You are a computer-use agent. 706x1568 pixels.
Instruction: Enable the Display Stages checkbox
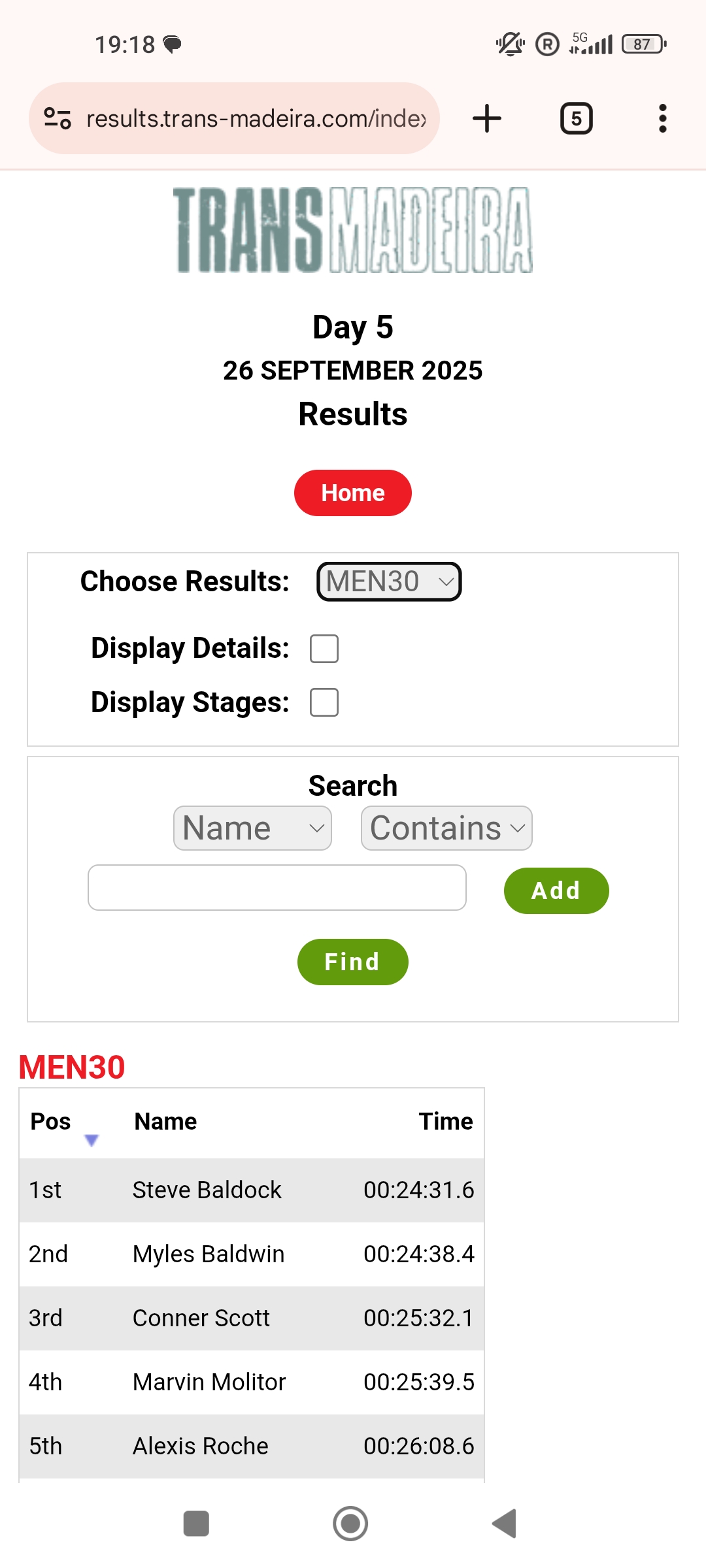(x=324, y=702)
